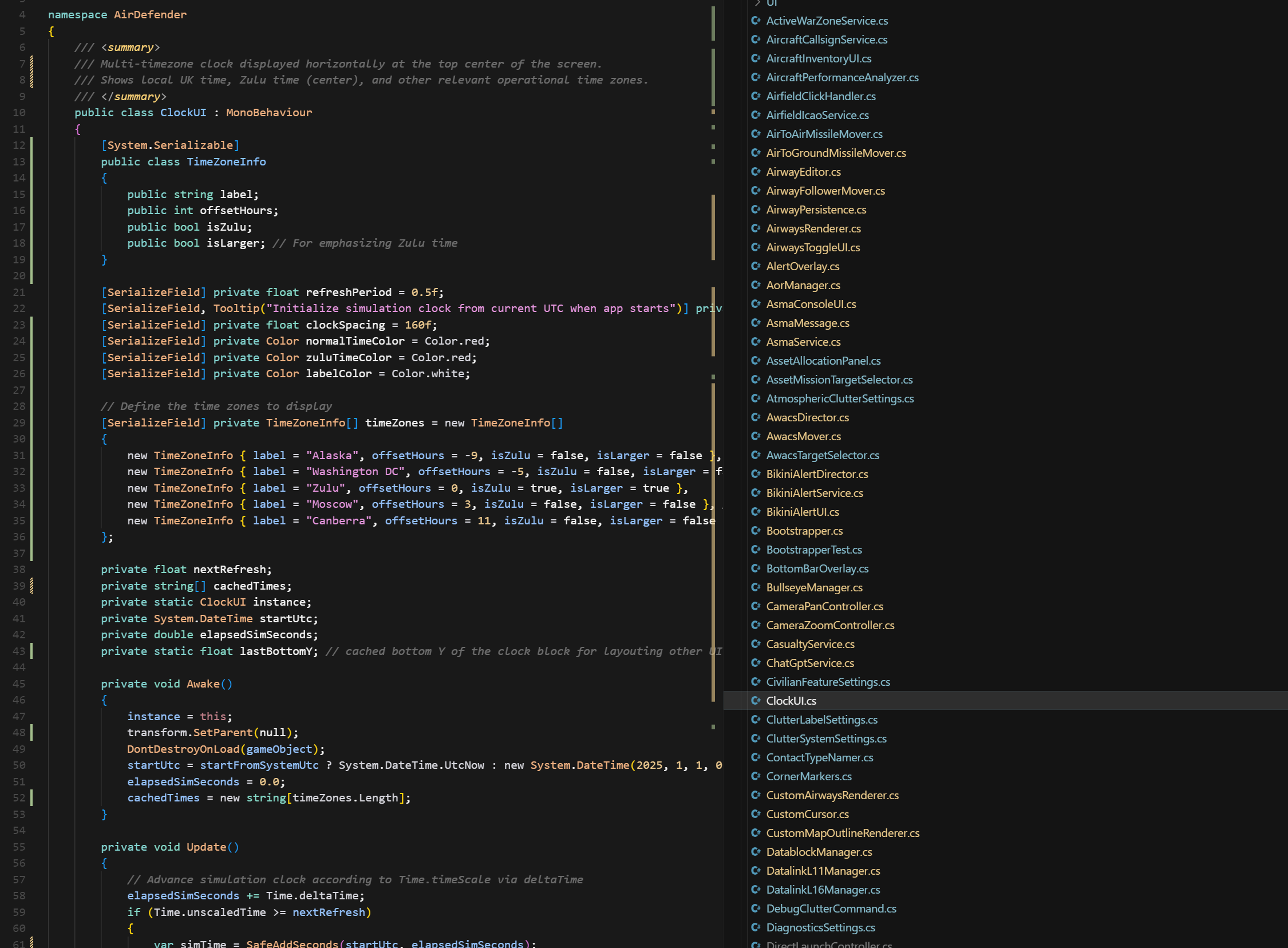
Task: Click the C# icon next to AirfieldClickHandler.cs
Action: point(756,96)
